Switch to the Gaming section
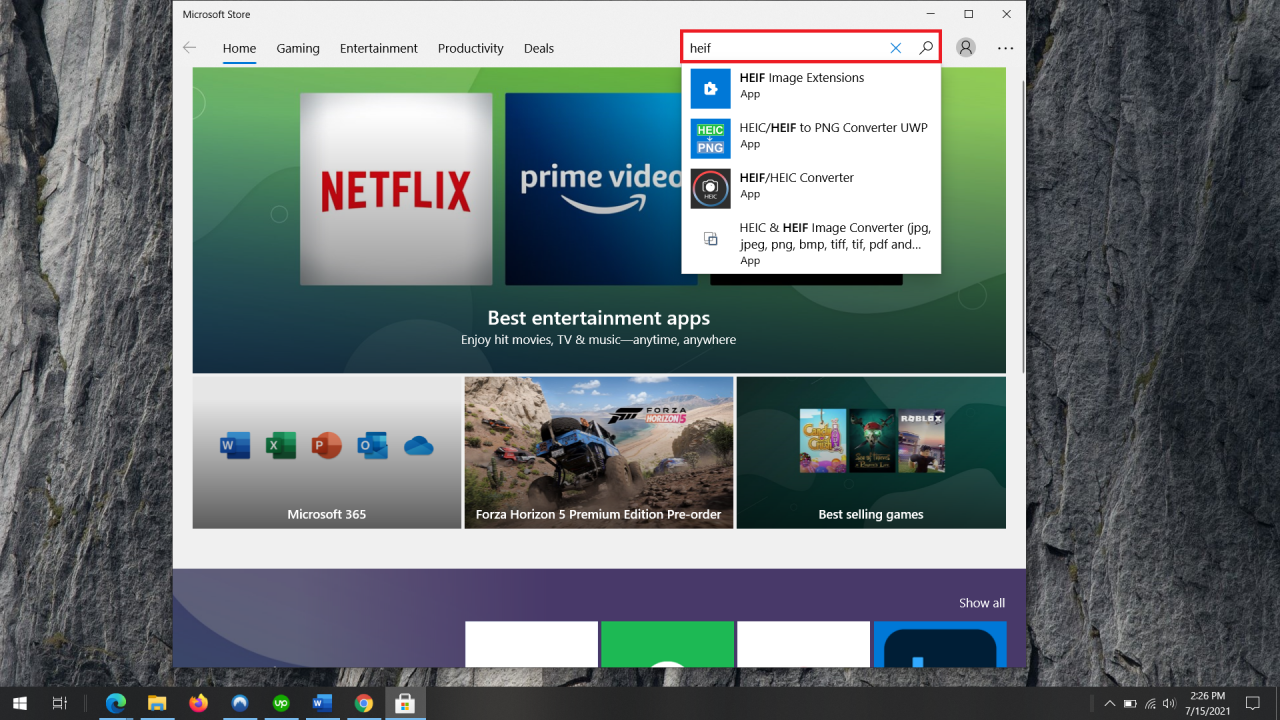Screen dimensions: 1280x720 [297, 48]
